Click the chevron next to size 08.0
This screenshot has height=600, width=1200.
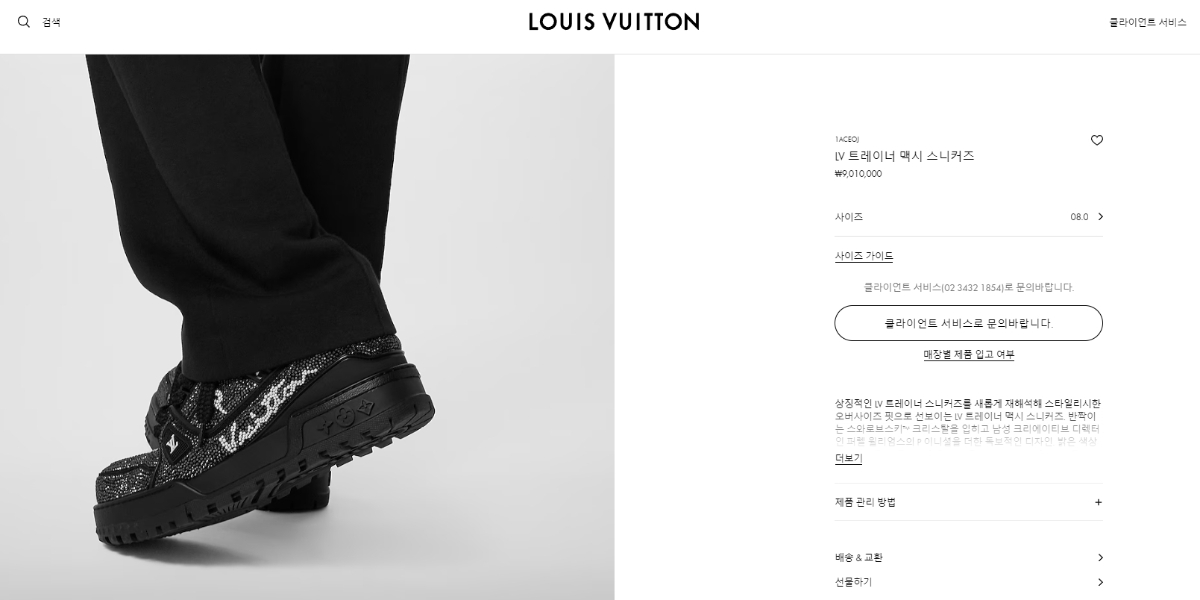pyautogui.click(x=1100, y=217)
